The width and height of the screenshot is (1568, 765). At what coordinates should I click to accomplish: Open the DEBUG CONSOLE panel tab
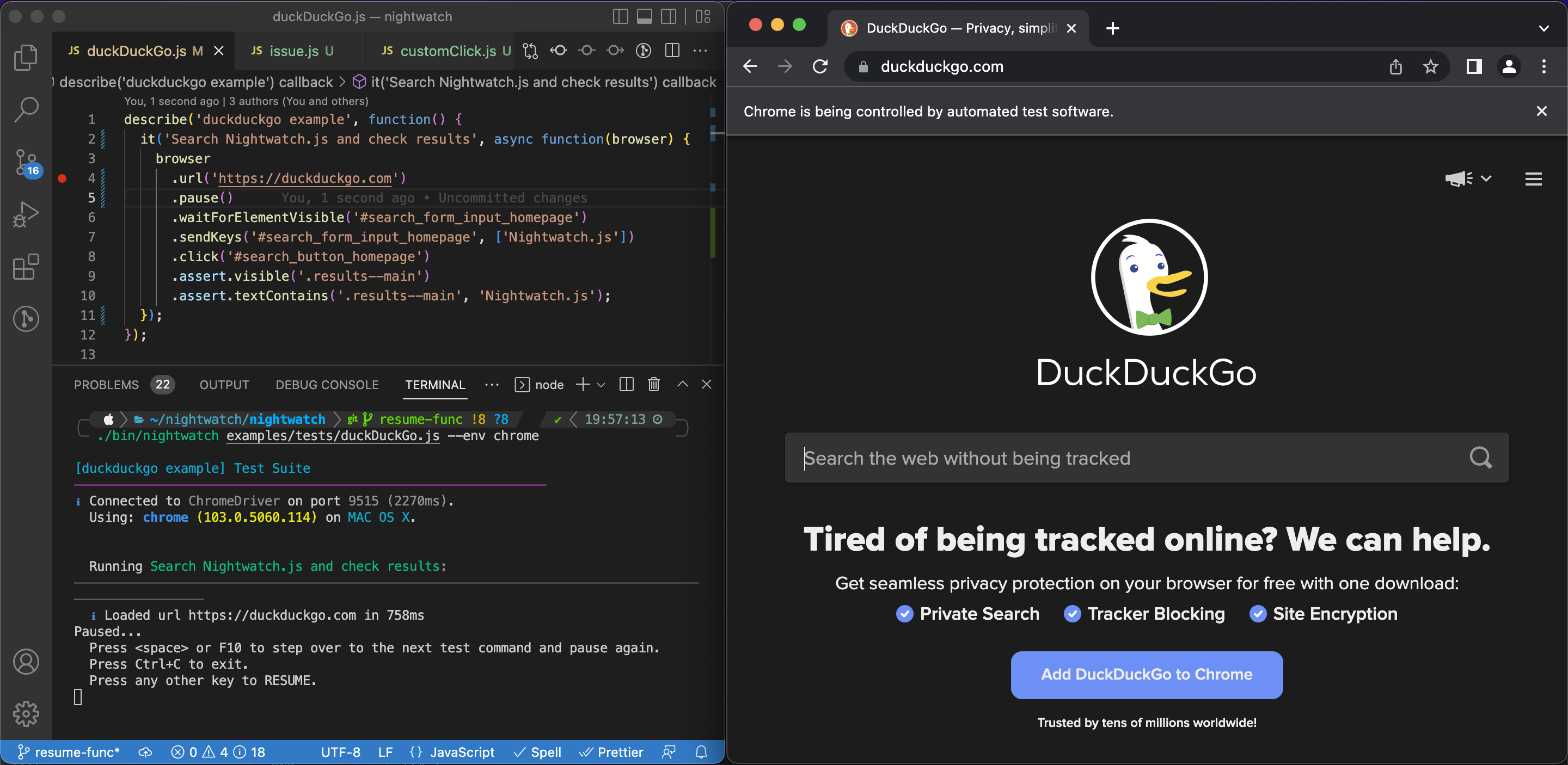[327, 384]
